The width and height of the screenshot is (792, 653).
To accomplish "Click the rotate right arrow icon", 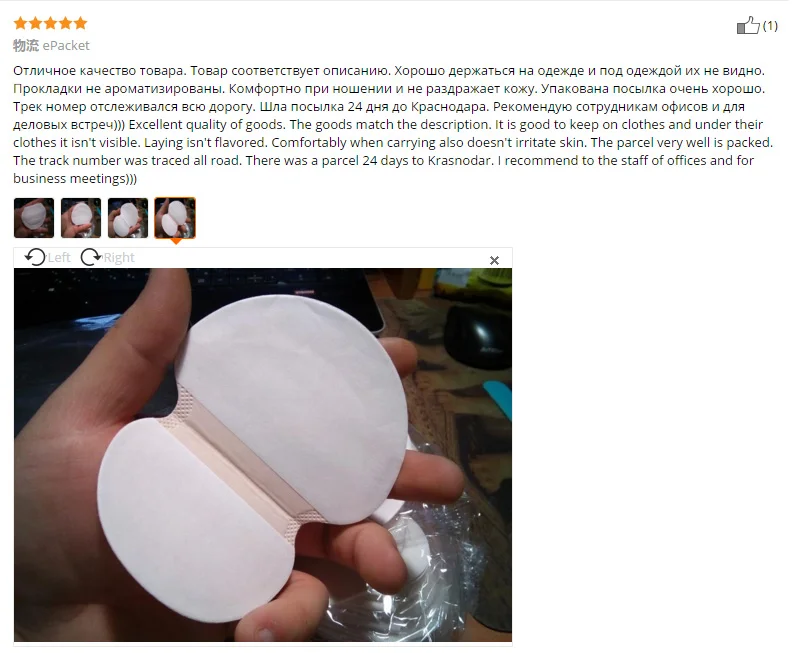I will (x=91, y=257).
